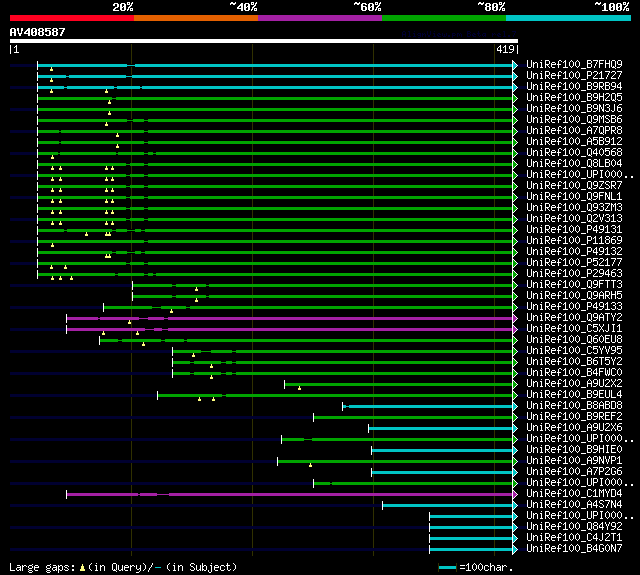Select the UniRef100_Q40568 label
This screenshot has height=575, width=640.
click(x=574, y=153)
